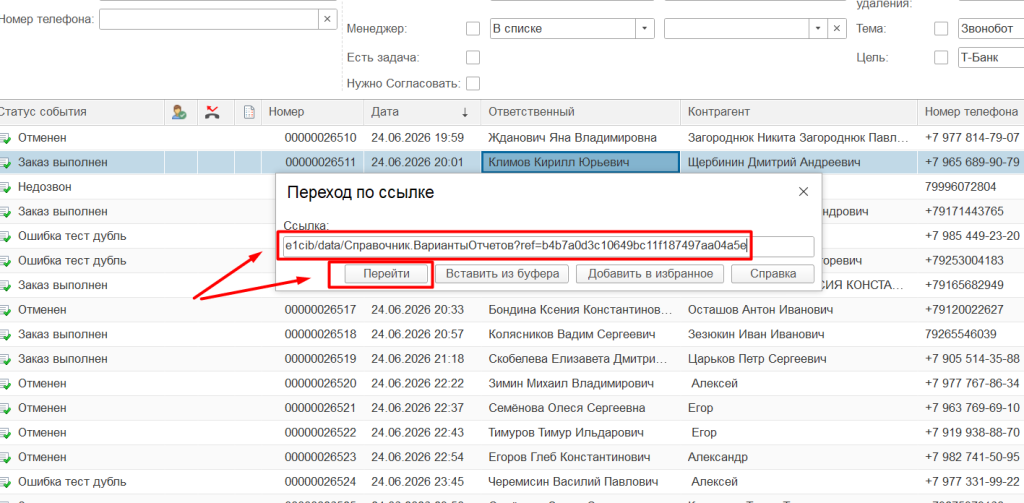Click status icon of row 00000026510

click(x=5, y=138)
